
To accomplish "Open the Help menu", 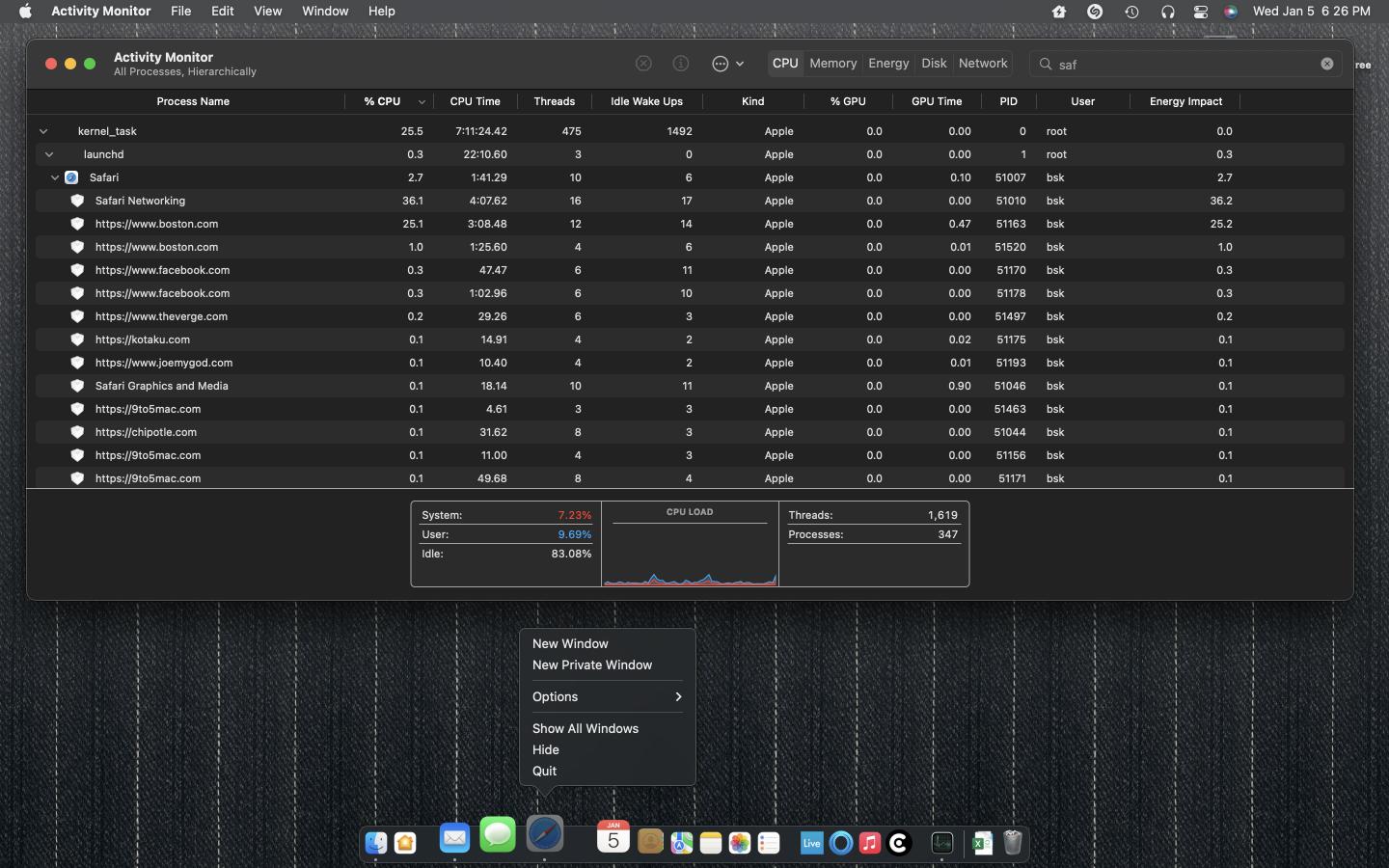I will [x=382, y=12].
